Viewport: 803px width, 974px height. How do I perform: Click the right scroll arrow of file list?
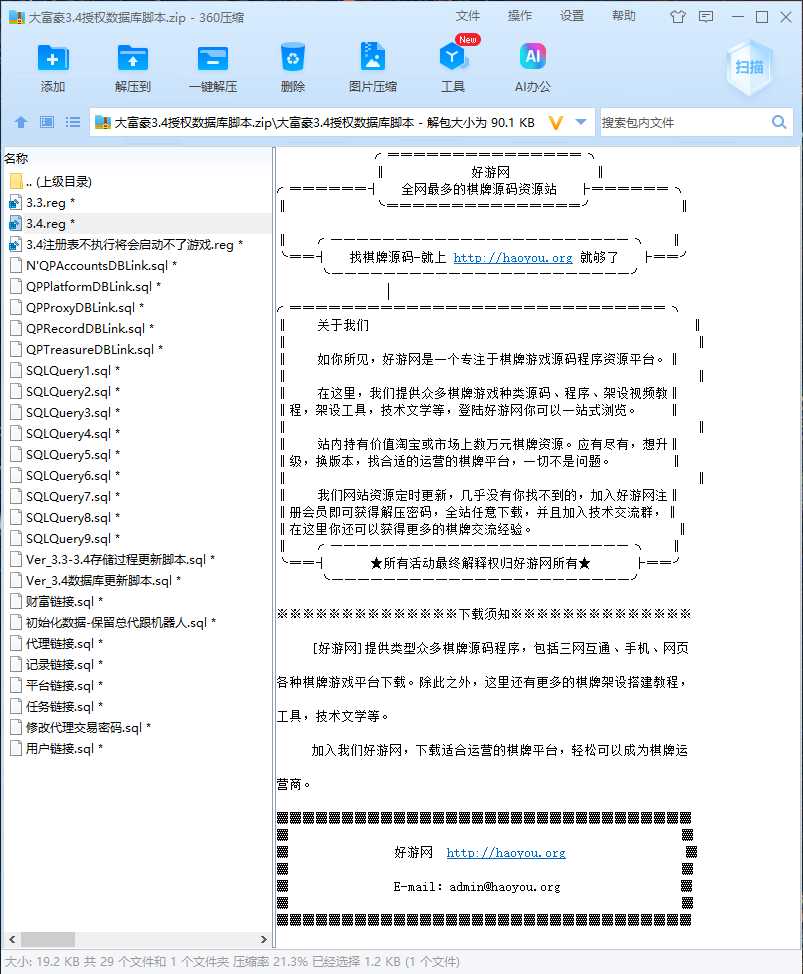[x=263, y=939]
